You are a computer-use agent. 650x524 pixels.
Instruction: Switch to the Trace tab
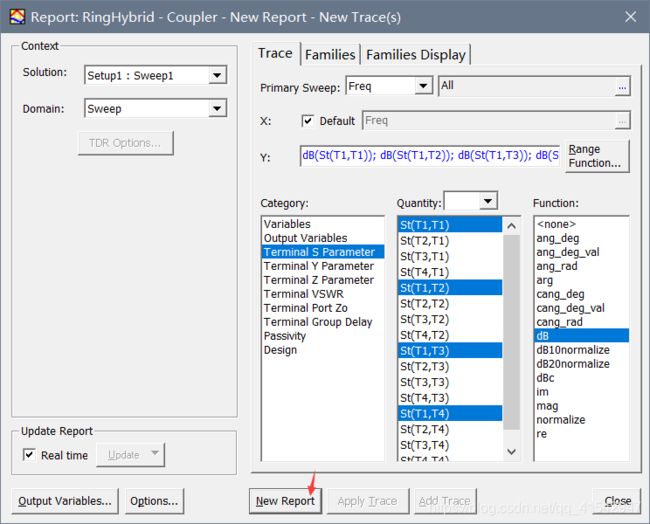click(x=275, y=53)
